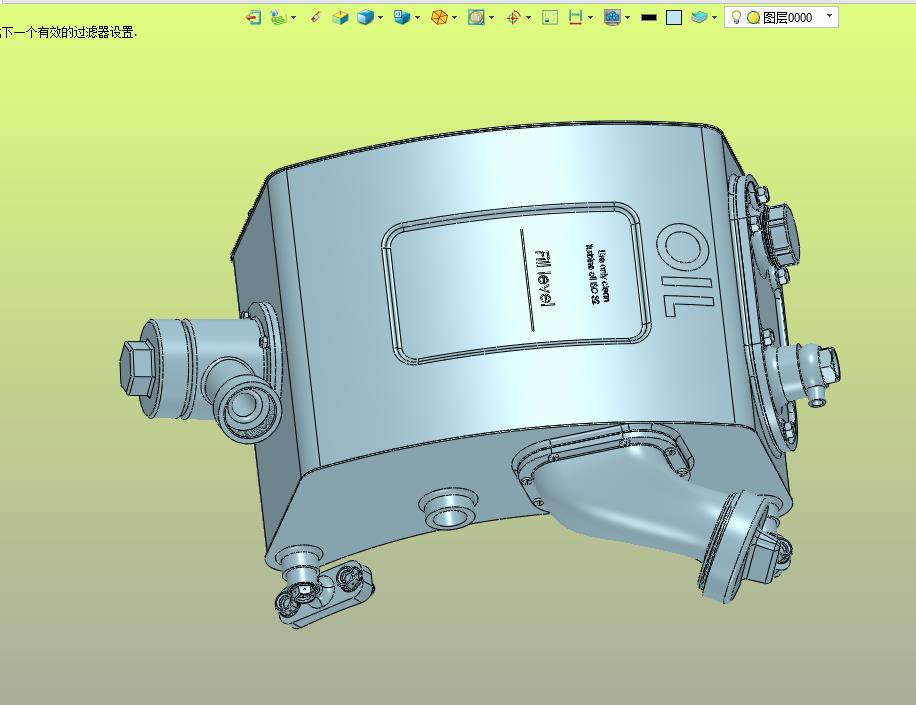This screenshot has height=705, width=916.
Task: Click the sketch plane tool icon
Action: click(279, 18)
